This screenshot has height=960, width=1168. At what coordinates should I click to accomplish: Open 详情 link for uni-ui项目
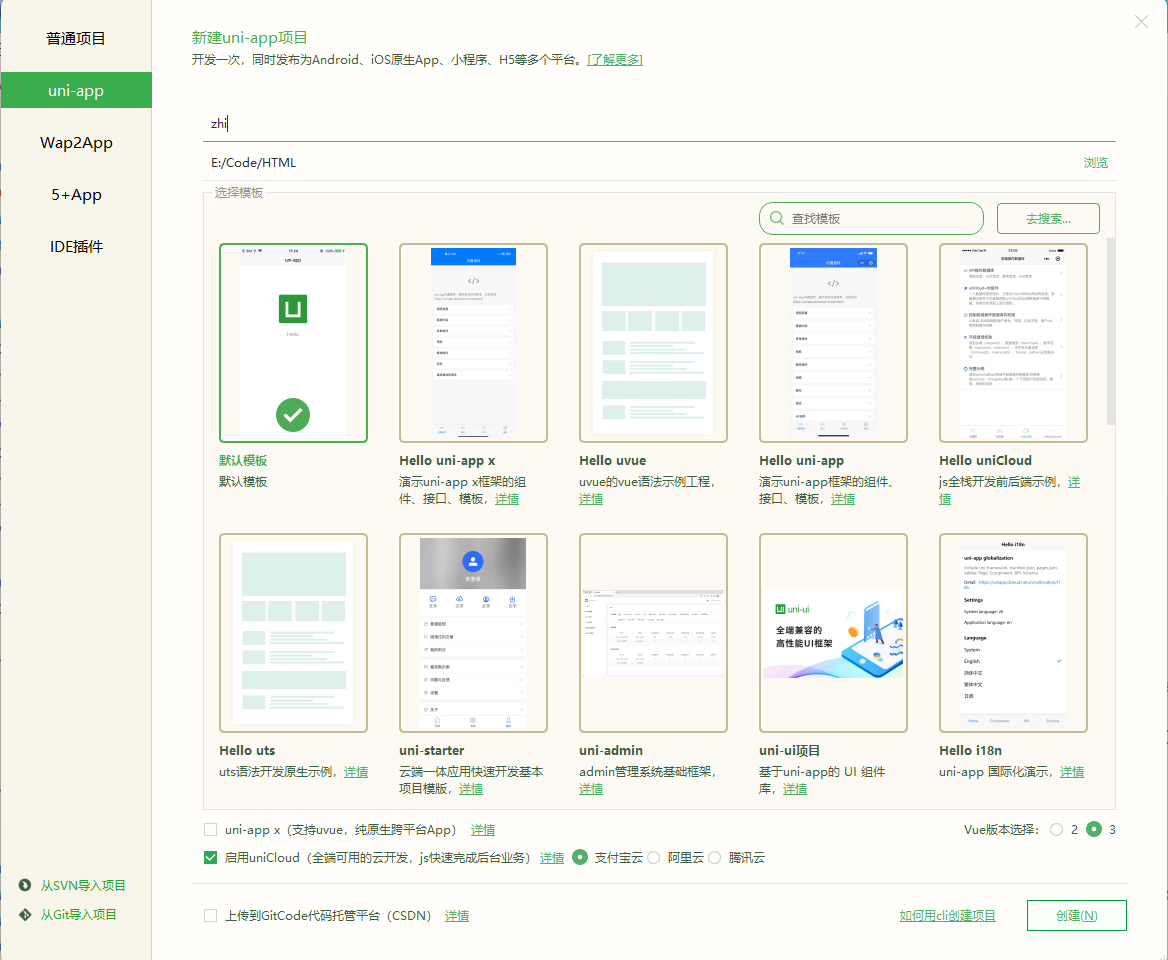[795, 789]
